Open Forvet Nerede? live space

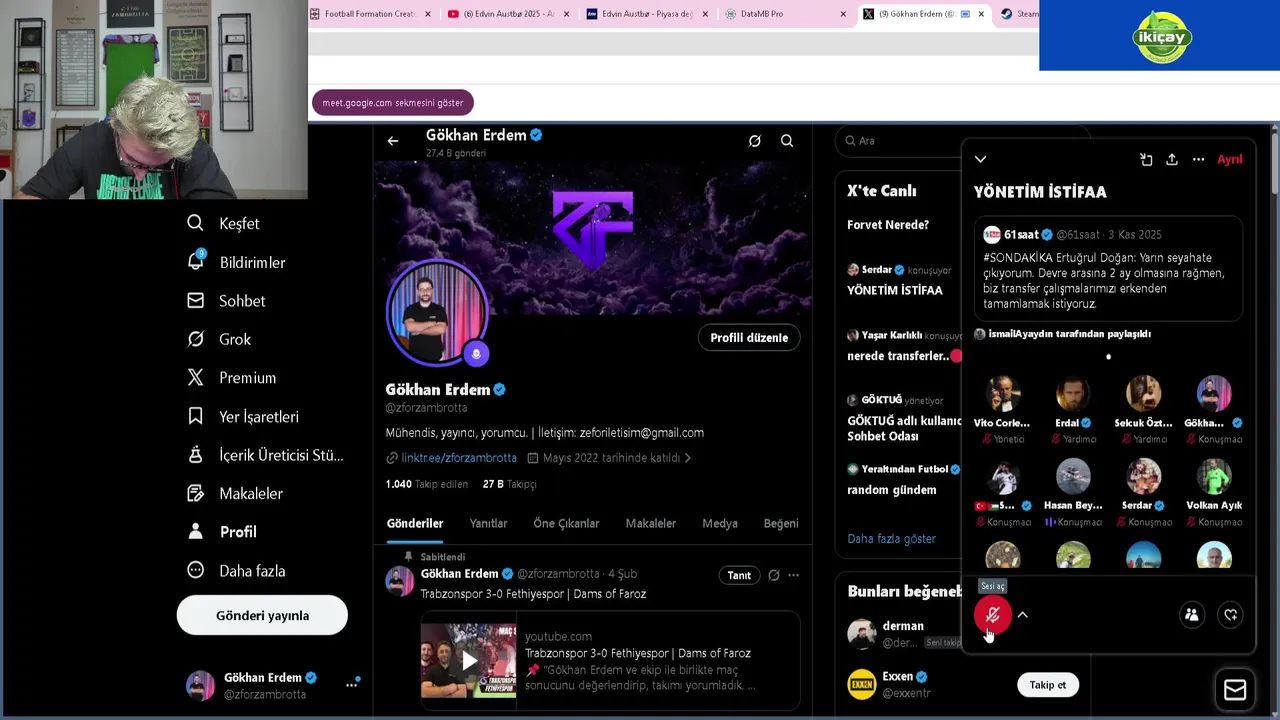888,225
